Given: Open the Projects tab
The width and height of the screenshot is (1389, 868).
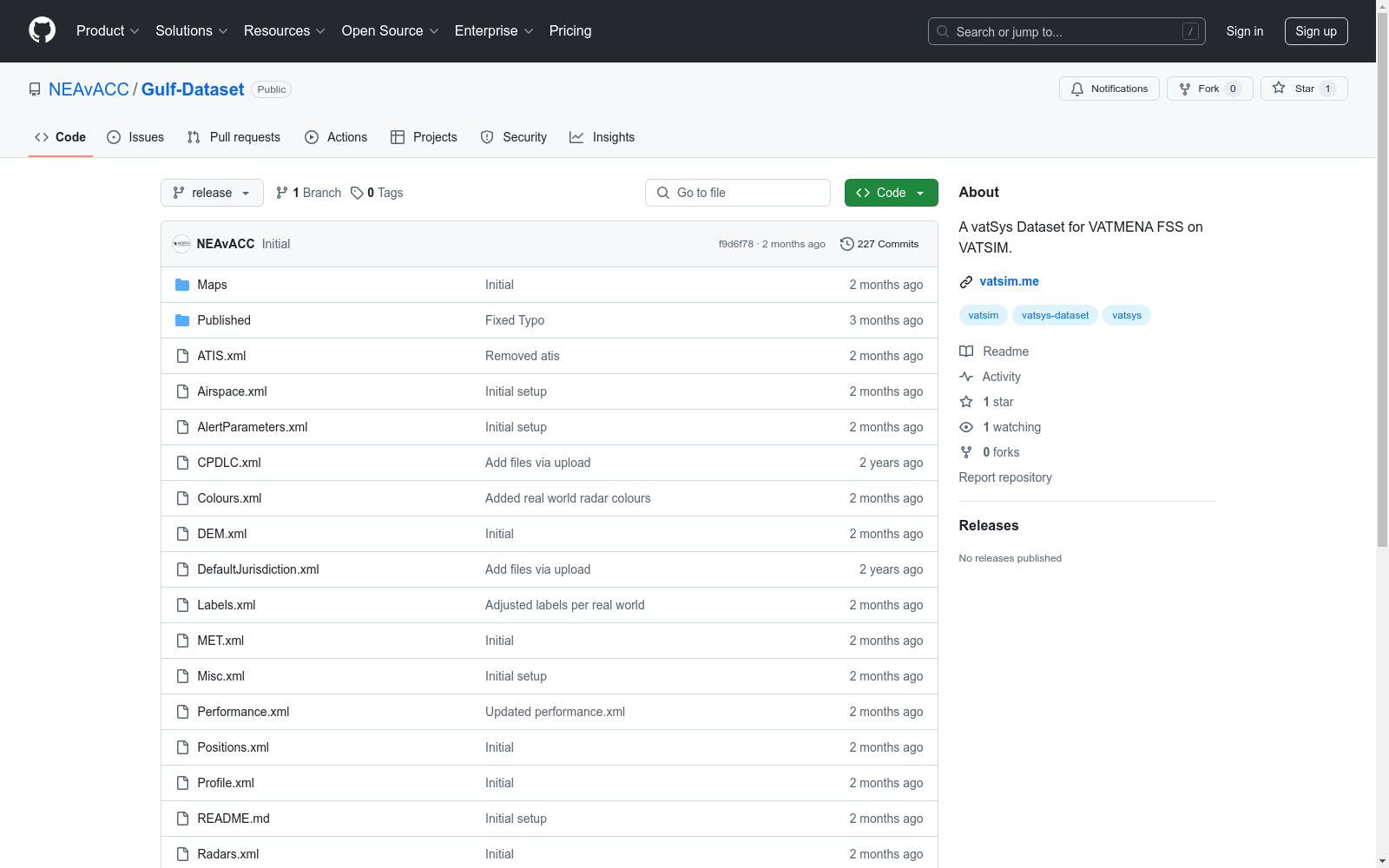Looking at the screenshot, I should pos(424,137).
